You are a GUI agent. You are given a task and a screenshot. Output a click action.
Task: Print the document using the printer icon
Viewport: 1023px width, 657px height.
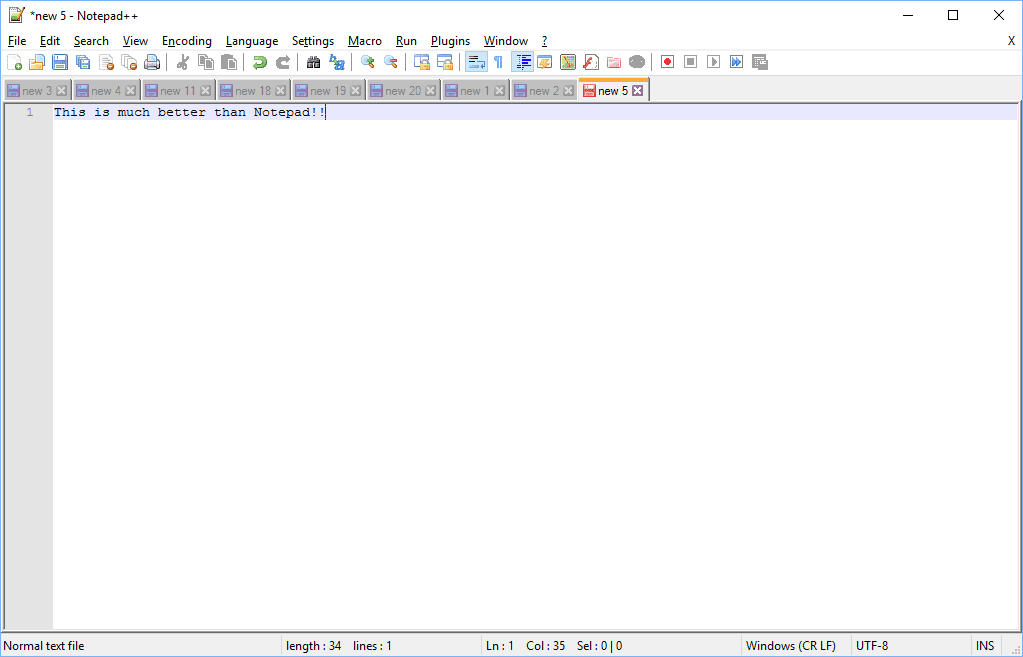point(152,62)
